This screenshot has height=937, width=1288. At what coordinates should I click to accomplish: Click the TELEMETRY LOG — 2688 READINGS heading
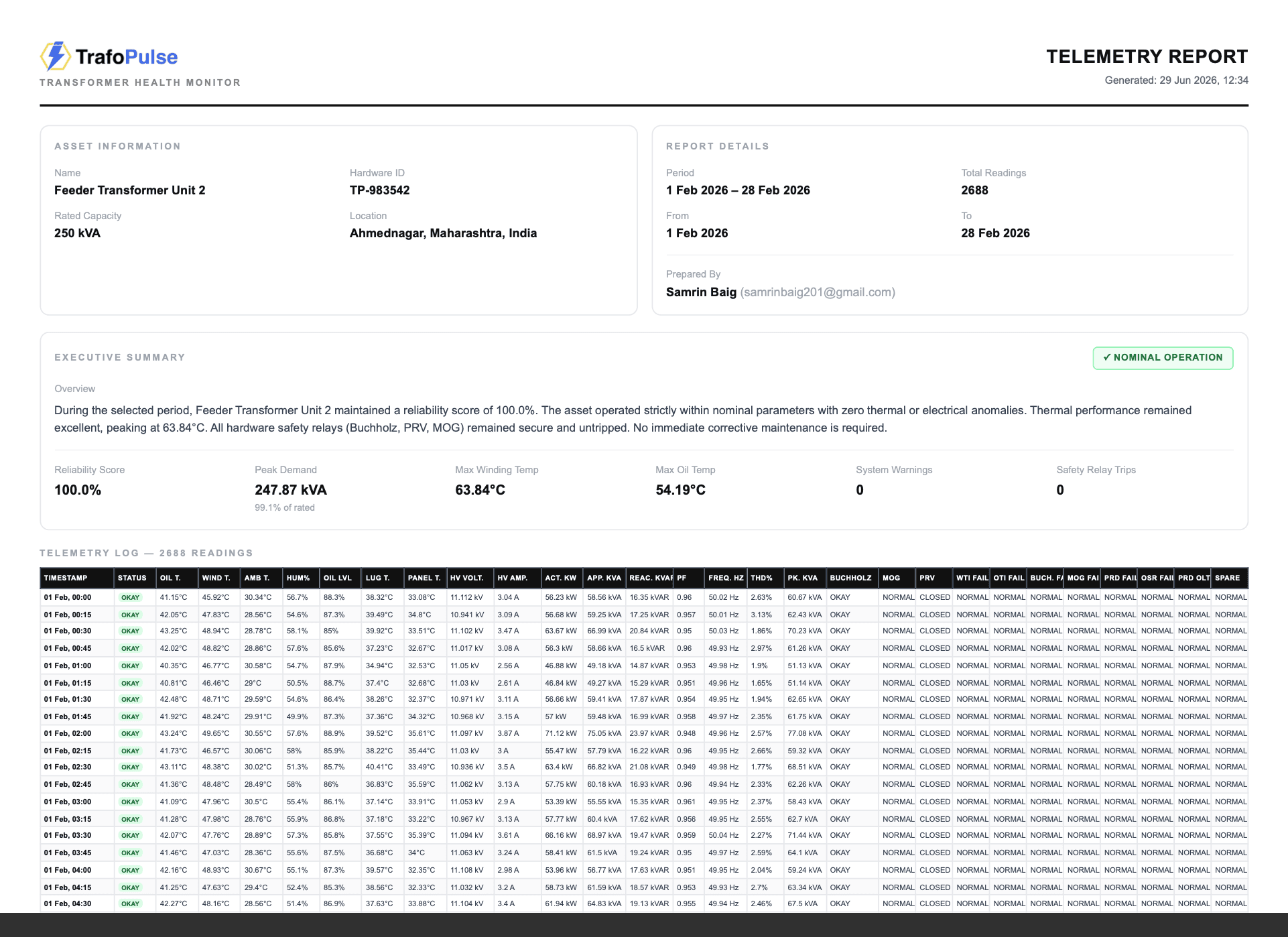coord(147,553)
